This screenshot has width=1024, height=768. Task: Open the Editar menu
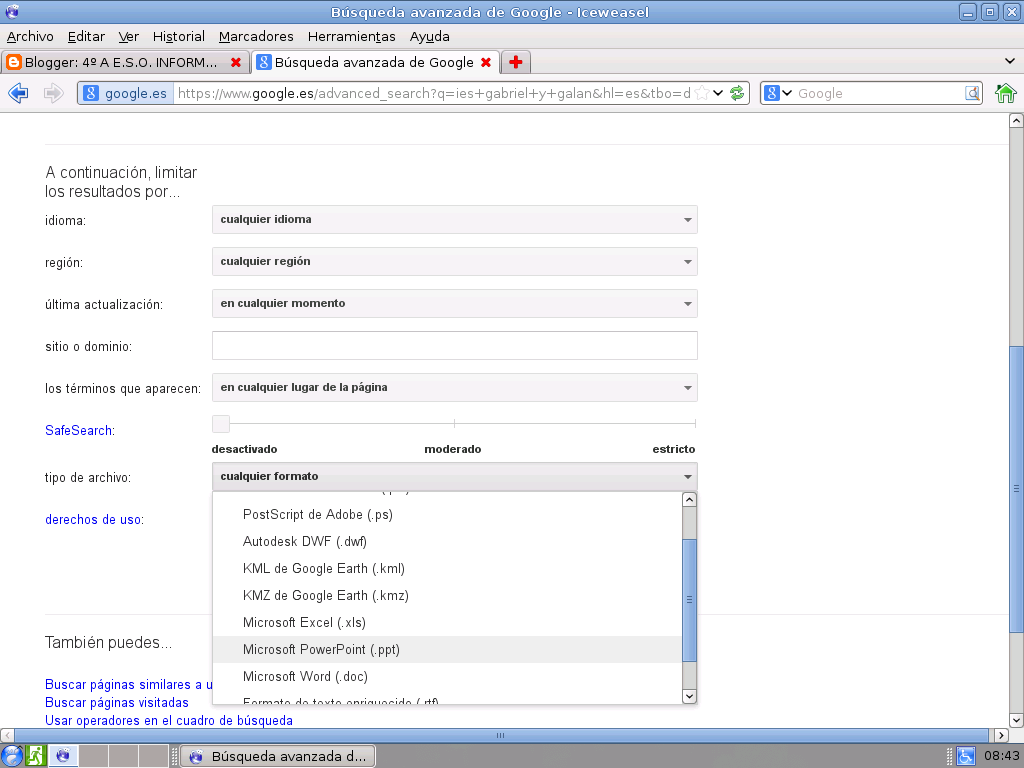86,37
